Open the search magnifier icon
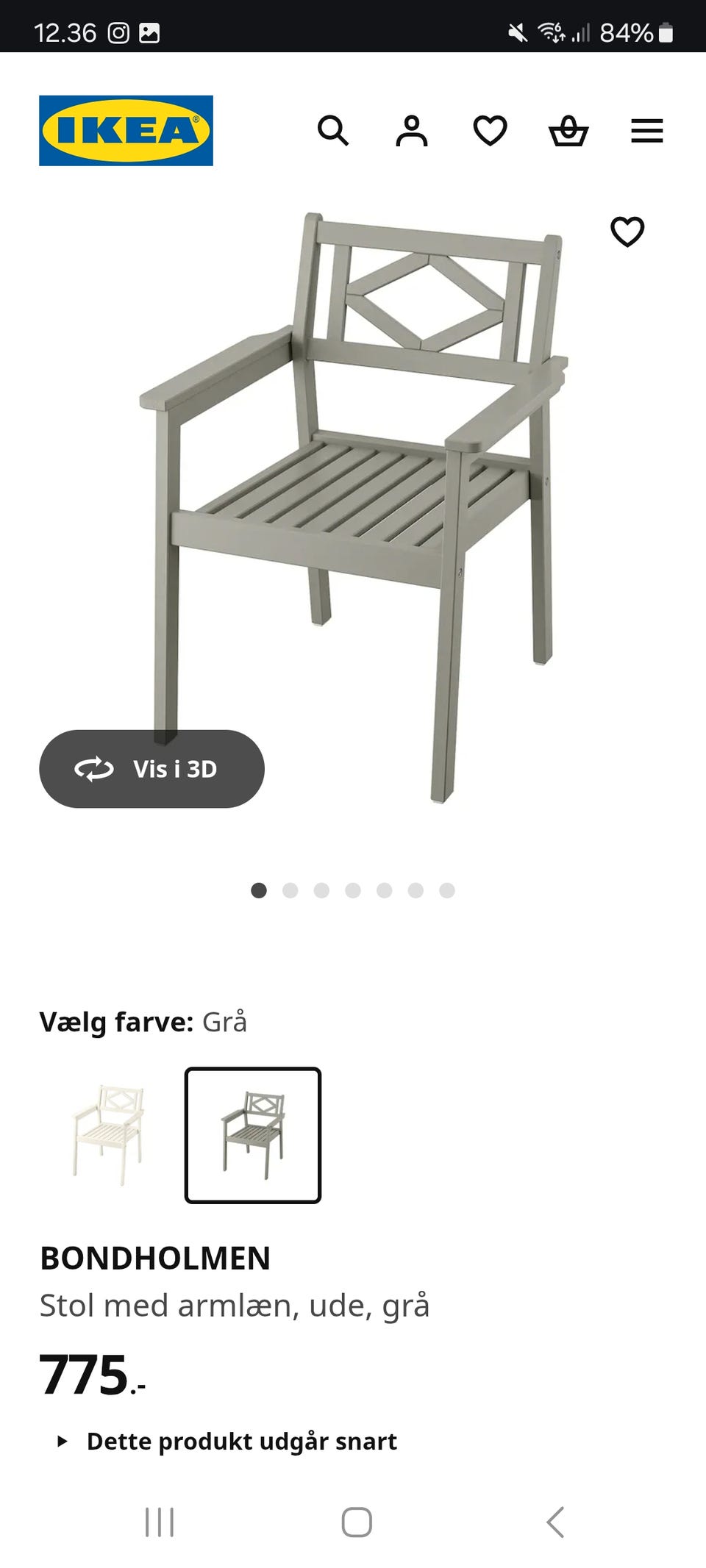Image resolution: width=706 pixels, height=1568 pixels. 333,131
